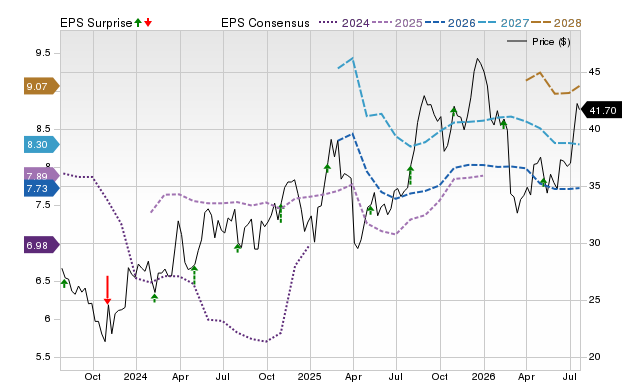Click the dark purple 6.98 value tag
Screen dimensions: 640x382
(x=41, y=245)
